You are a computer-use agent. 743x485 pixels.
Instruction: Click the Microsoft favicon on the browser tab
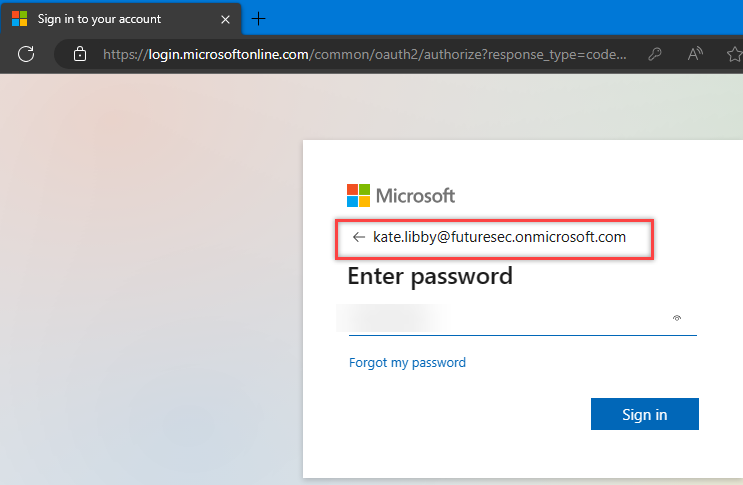(20, 18)
